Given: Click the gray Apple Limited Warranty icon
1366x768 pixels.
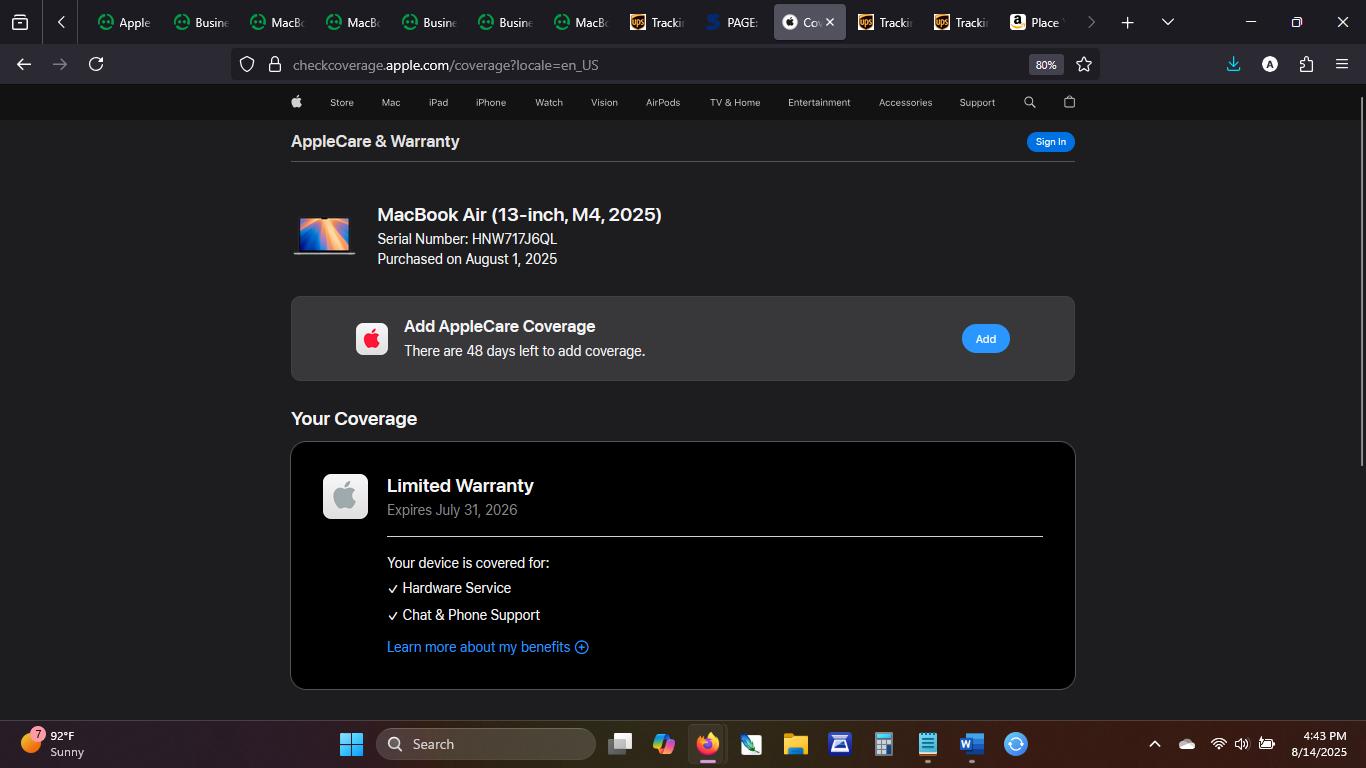Looking at the screenshot, I should (x=345, y=496).
